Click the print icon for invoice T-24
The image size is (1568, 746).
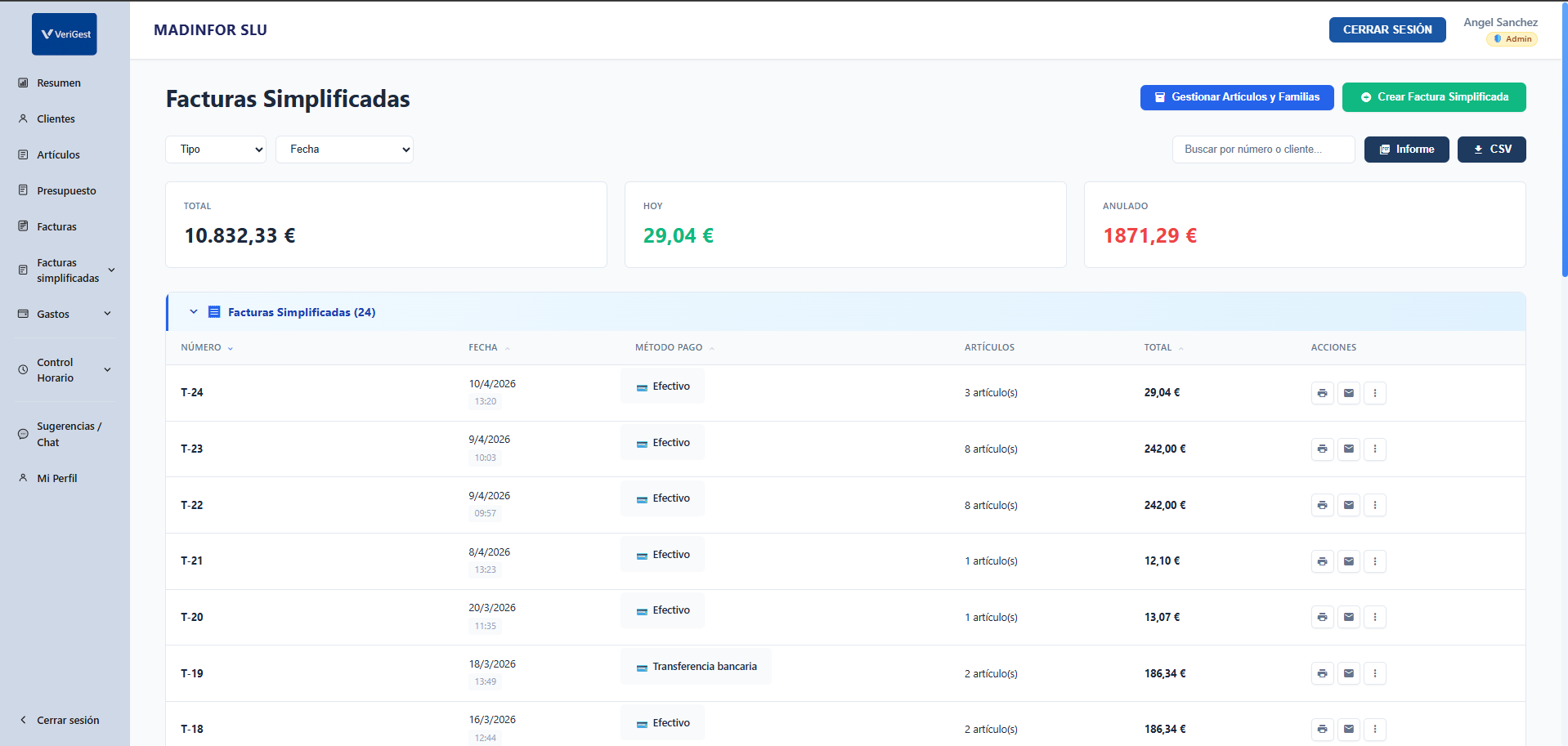[1322, 393]
